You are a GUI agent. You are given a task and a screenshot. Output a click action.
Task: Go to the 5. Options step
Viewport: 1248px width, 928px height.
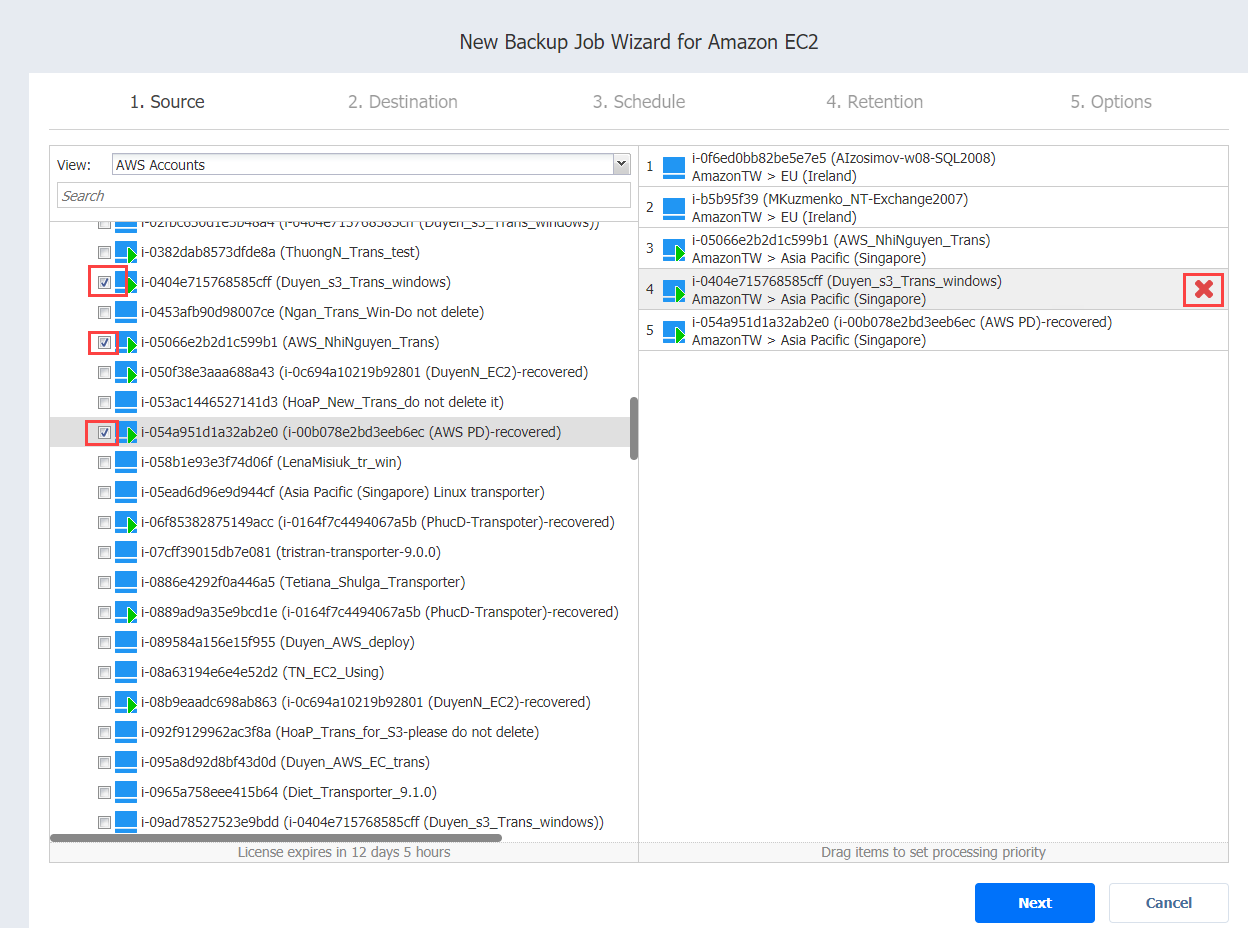pos(1111,102)
